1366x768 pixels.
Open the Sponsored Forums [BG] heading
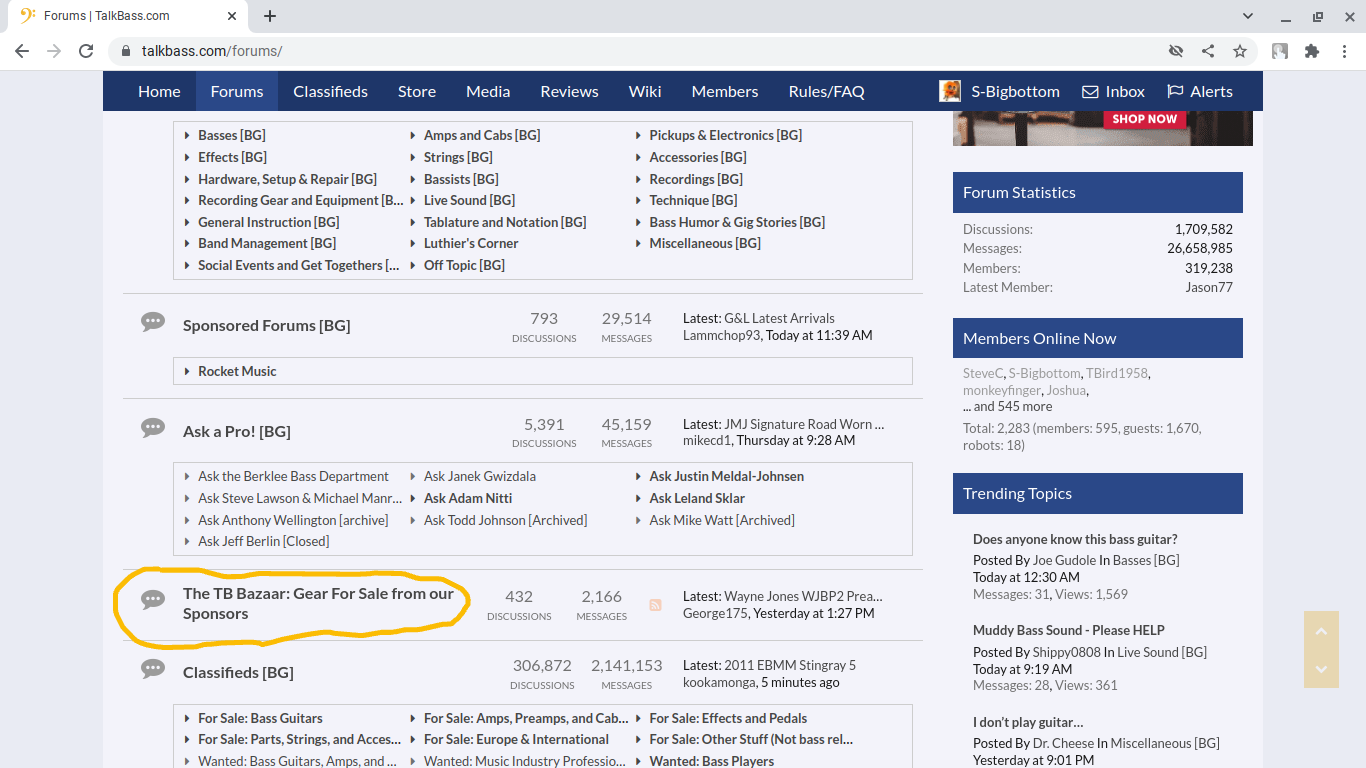[x=266, y=325]
